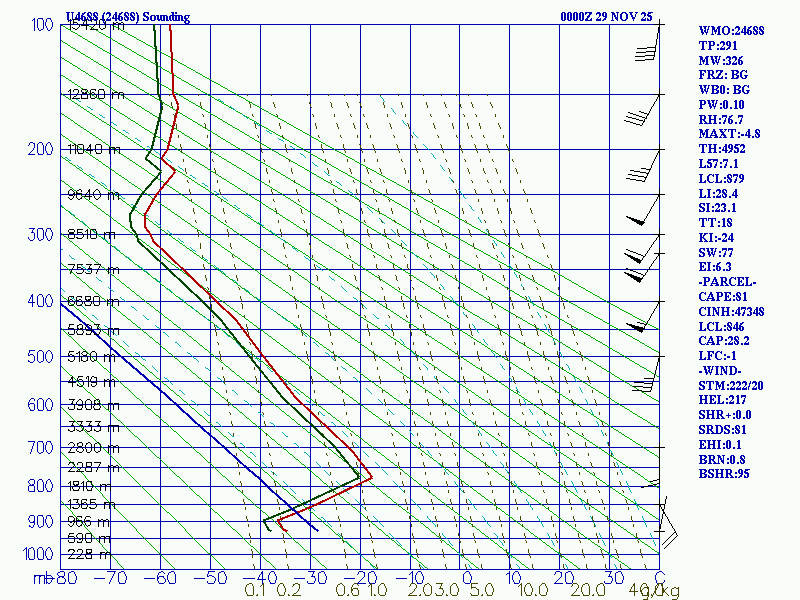Viewport: 800px width, 600px height.
Task: Click the '-30' temperature axis label
Action: tap(310, 578)
